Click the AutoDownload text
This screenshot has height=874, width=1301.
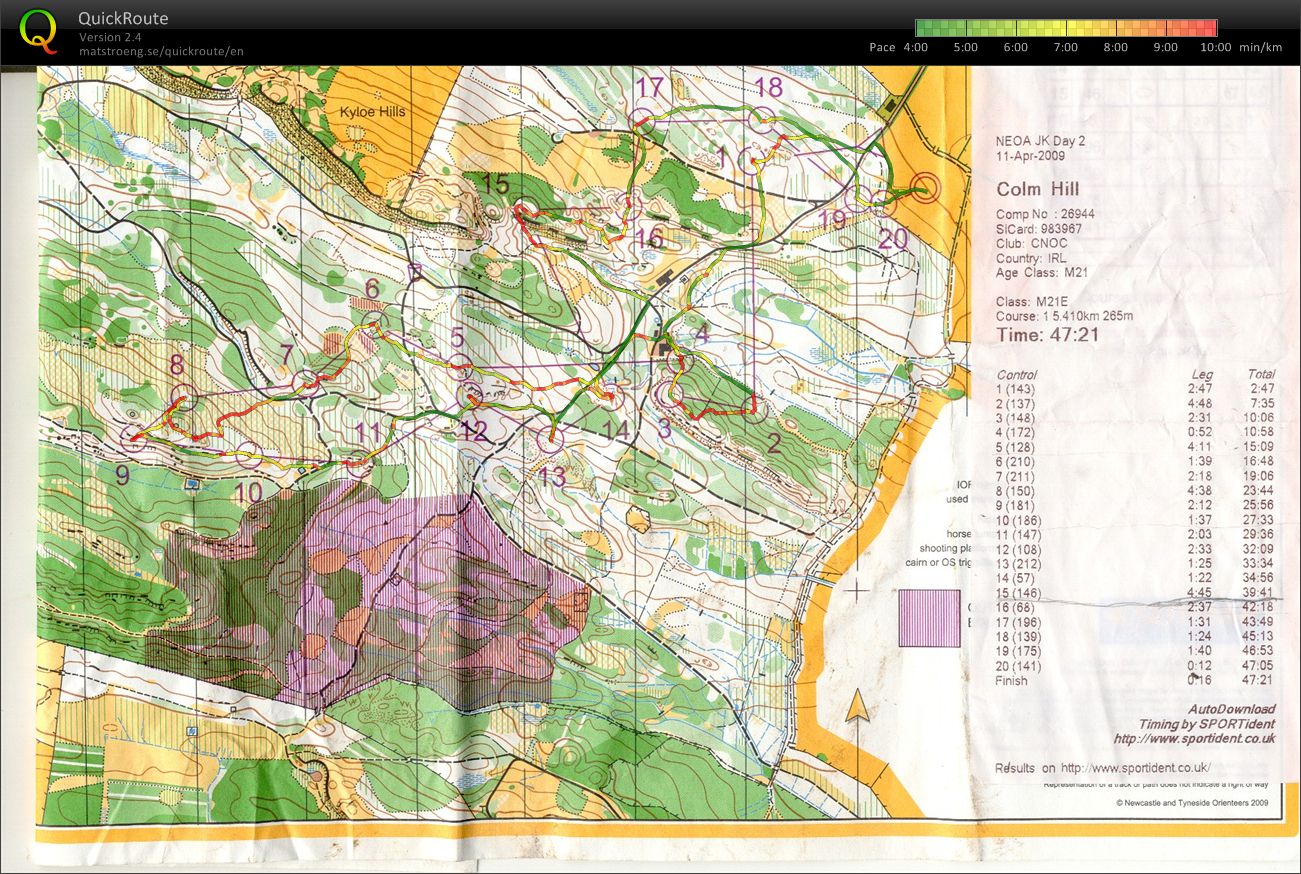[1231, 709]
